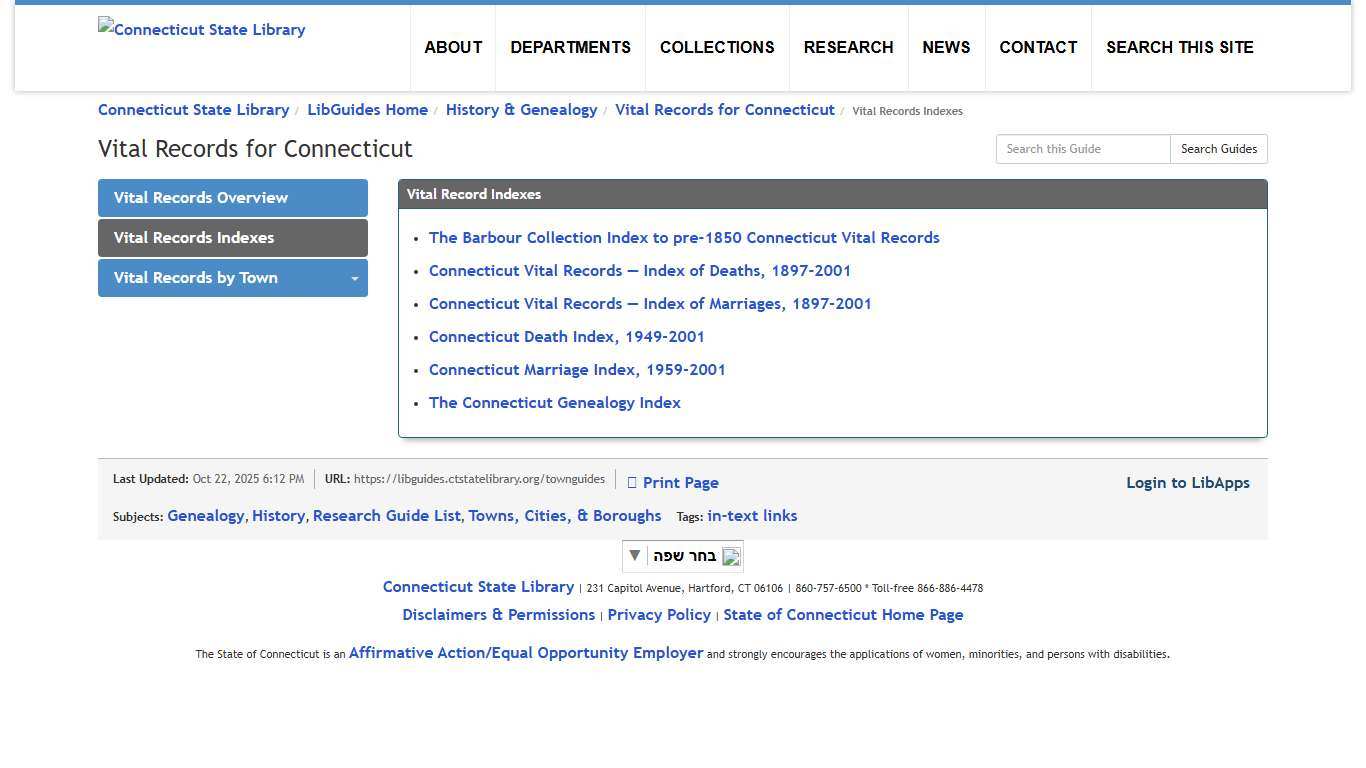Click Login to LibApps

coord(1188,483)
